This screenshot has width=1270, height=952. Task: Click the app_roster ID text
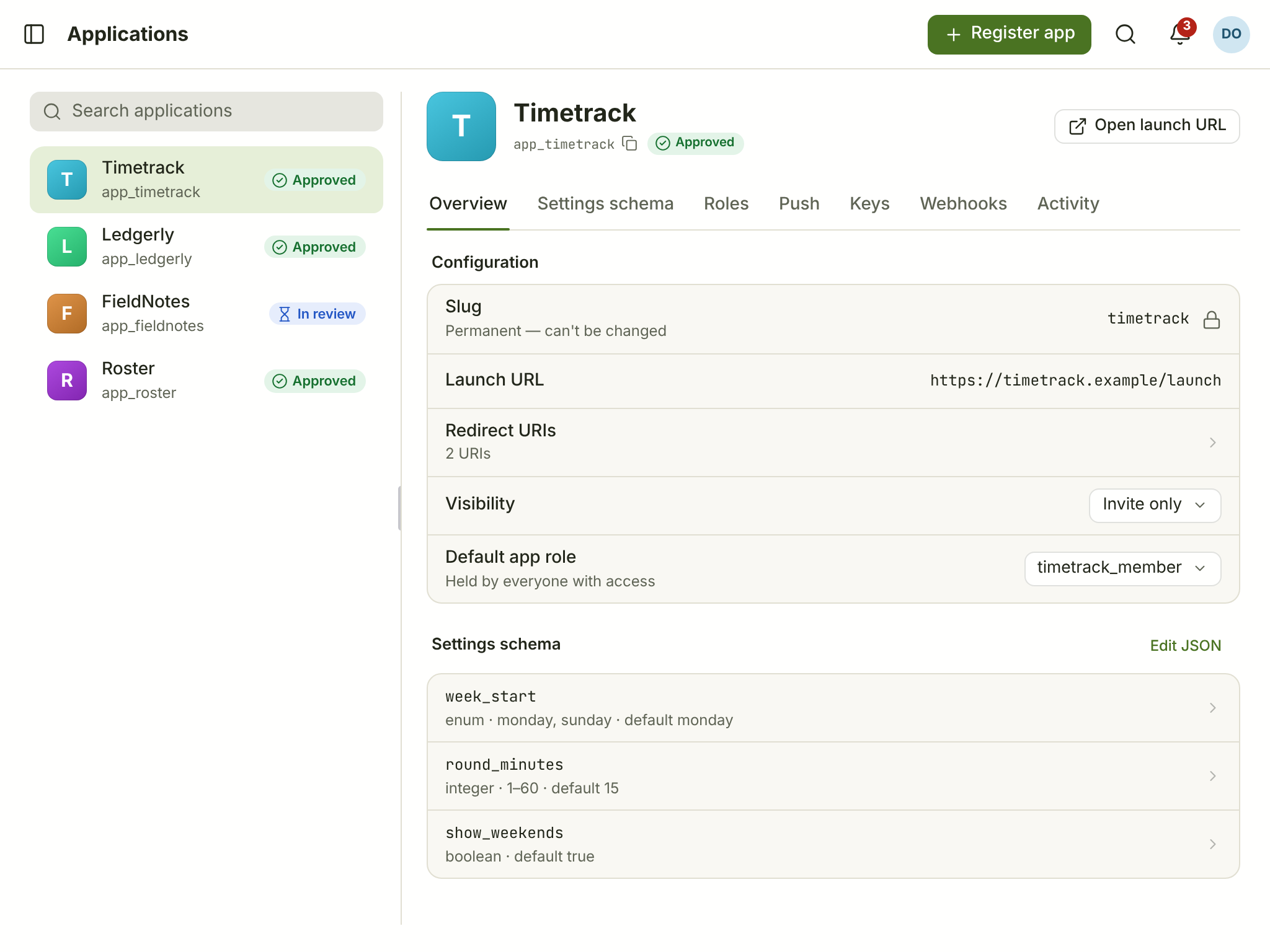coord(139,393)
